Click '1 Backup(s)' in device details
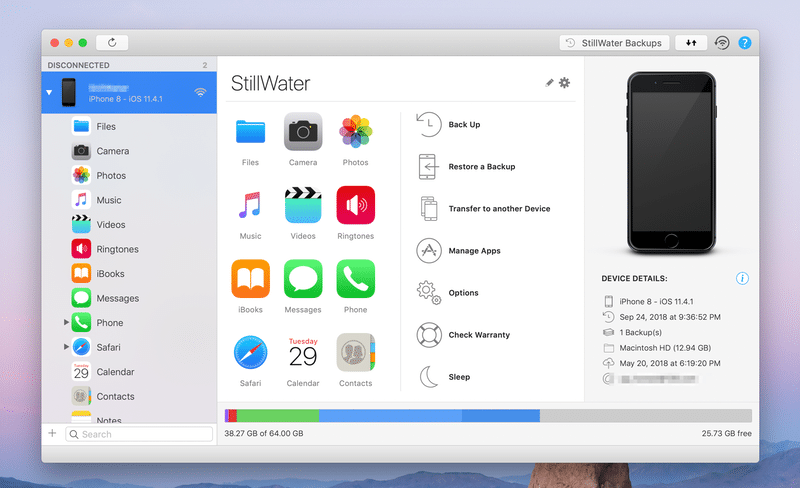Viewport: 800px width, 488px height. pyautogui.click(x=640, y=332)
